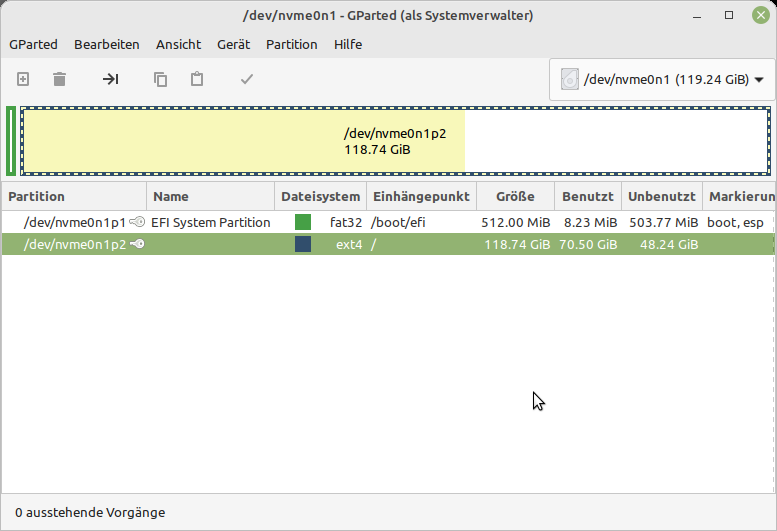Open the Ansicht menu
The width and height of the screenshot is (777, 531).
pos(178,44)
